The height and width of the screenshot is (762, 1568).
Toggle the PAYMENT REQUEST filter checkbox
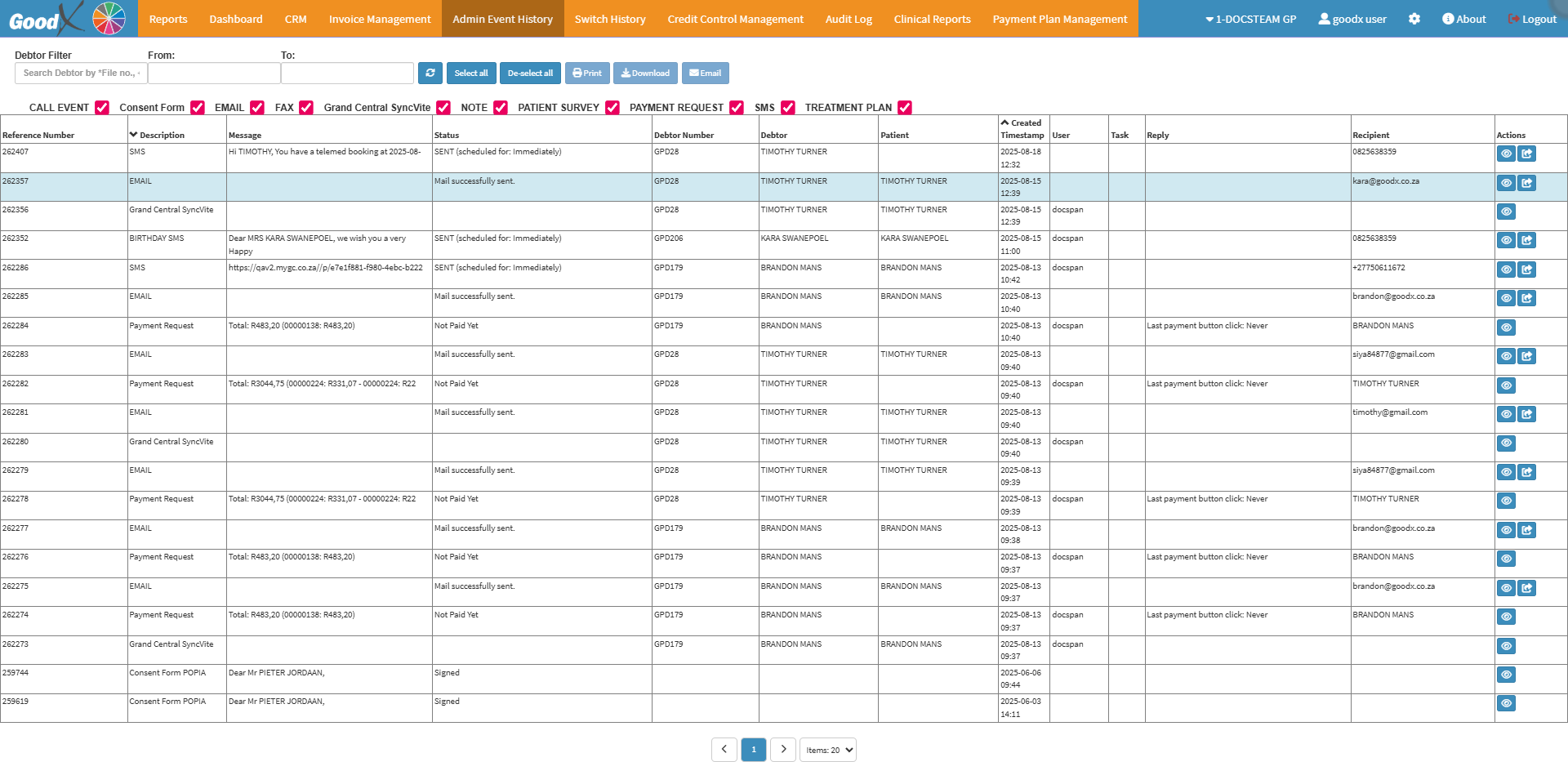tap(737, 108)
